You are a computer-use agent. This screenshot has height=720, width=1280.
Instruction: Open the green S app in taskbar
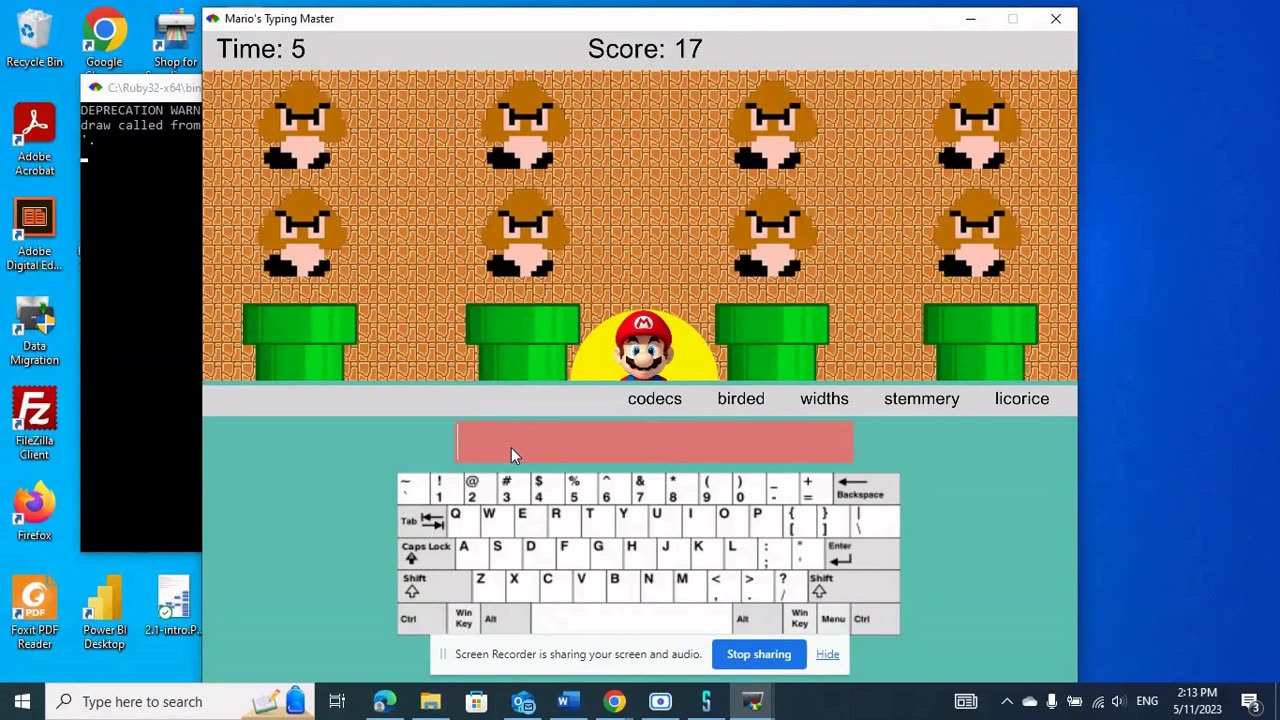(x=706, y=701)
